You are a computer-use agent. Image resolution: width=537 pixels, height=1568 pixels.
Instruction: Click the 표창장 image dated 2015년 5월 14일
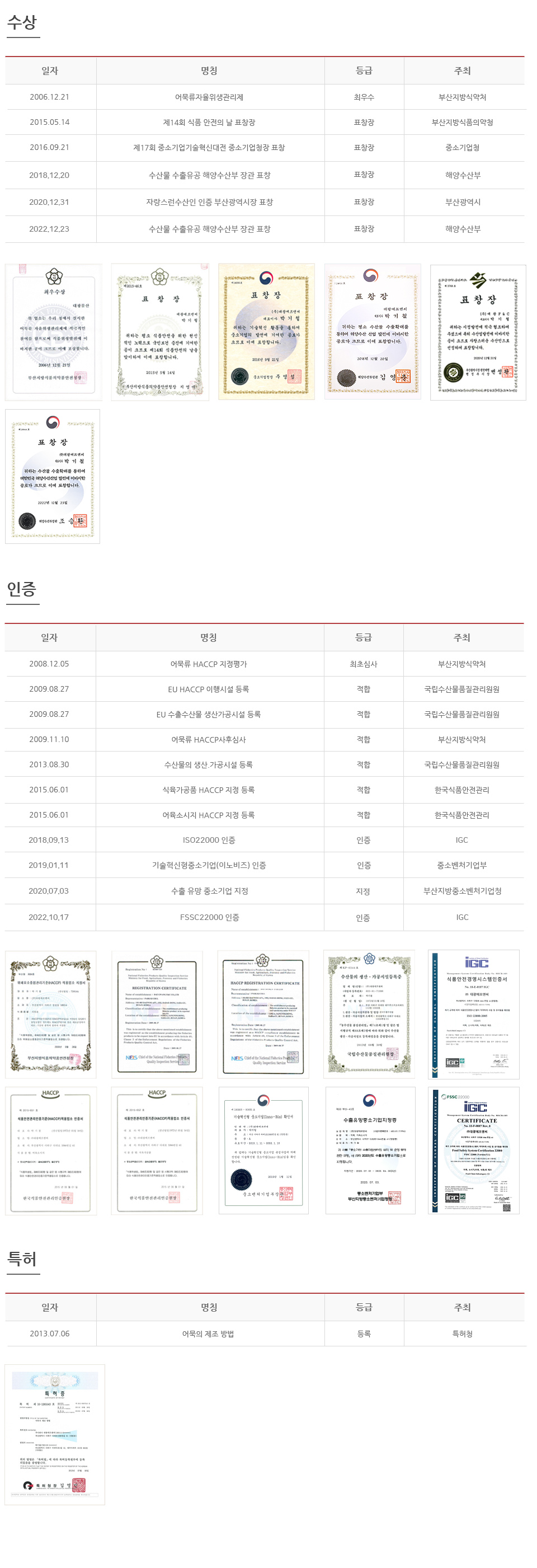pos(160,332)
